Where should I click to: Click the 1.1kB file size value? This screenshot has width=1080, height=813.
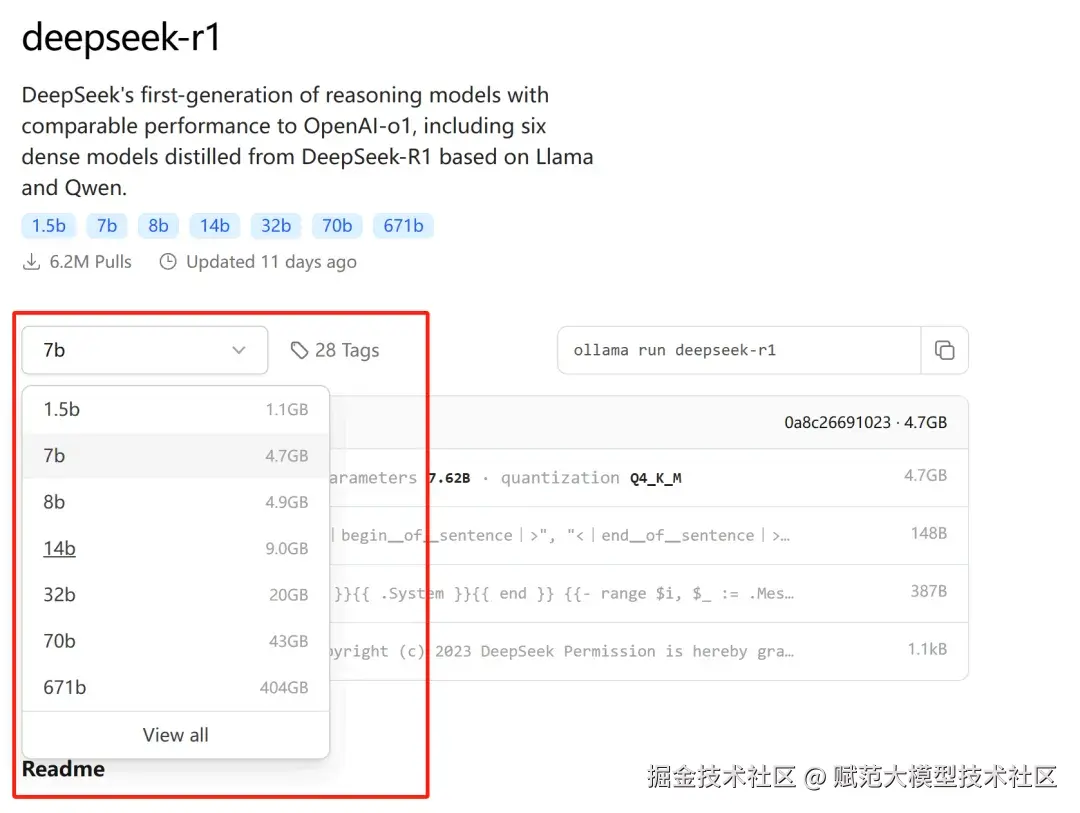[x=927, y=649]
